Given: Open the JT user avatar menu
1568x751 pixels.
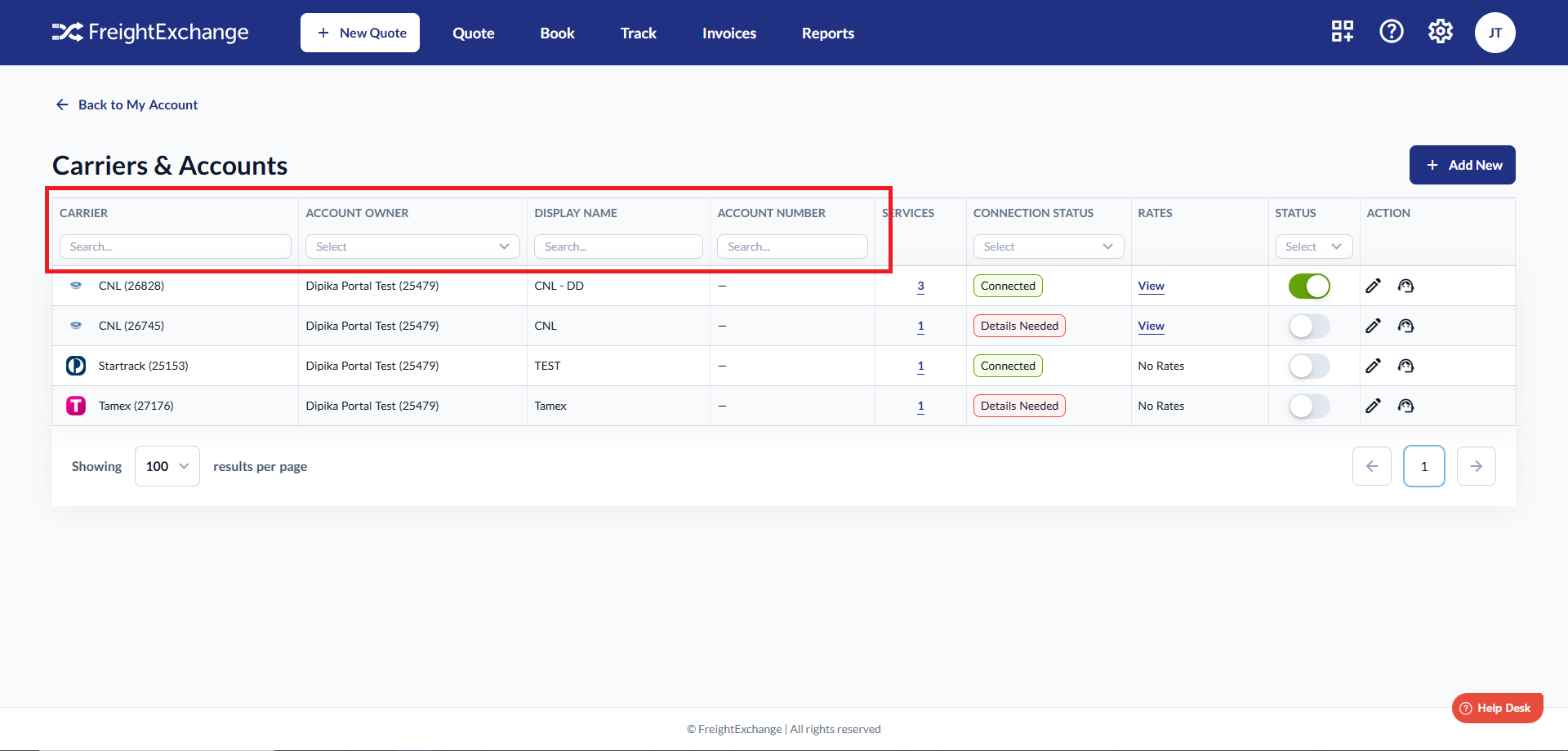Looking at the screenshot, I should (1495, 33).
